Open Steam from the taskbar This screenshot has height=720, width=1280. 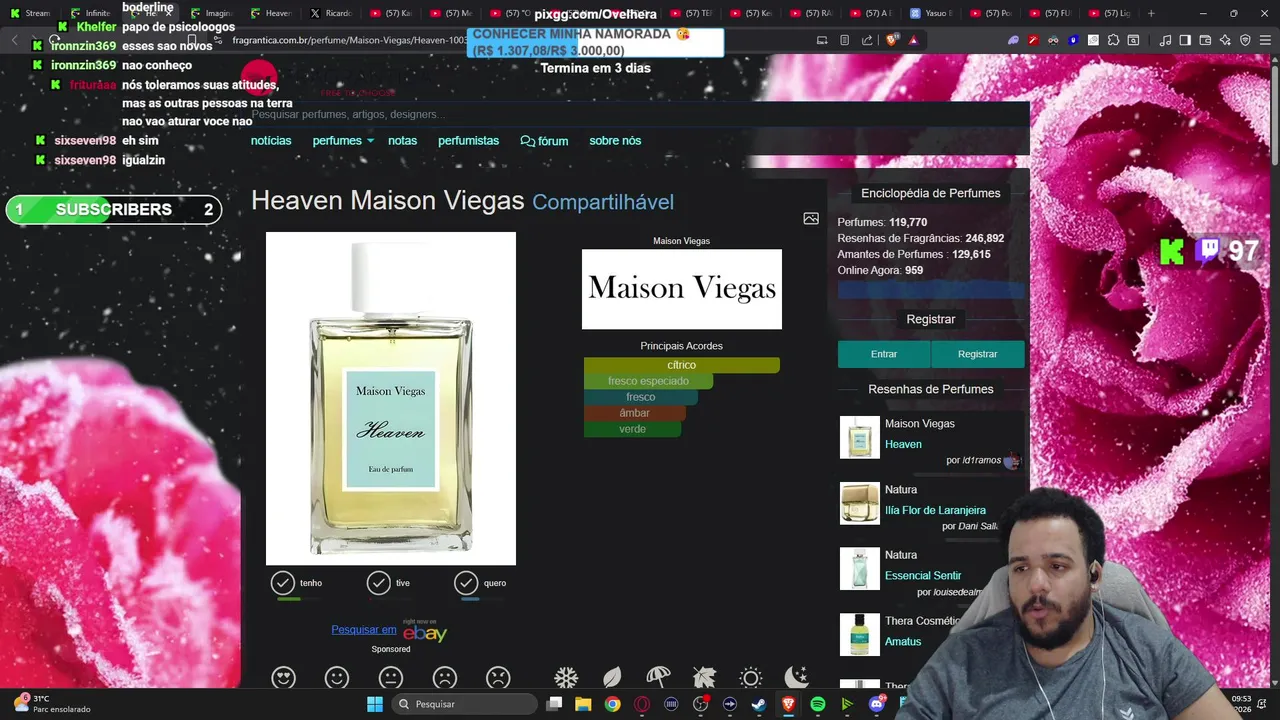click(759, 704)
